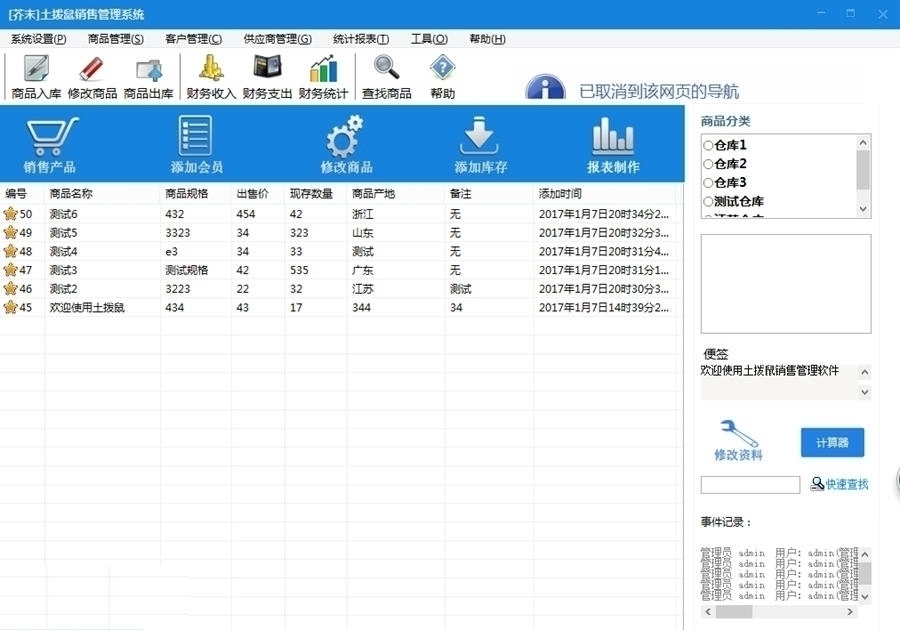Click event log horizontal scroll left arrow

point(708,612)
